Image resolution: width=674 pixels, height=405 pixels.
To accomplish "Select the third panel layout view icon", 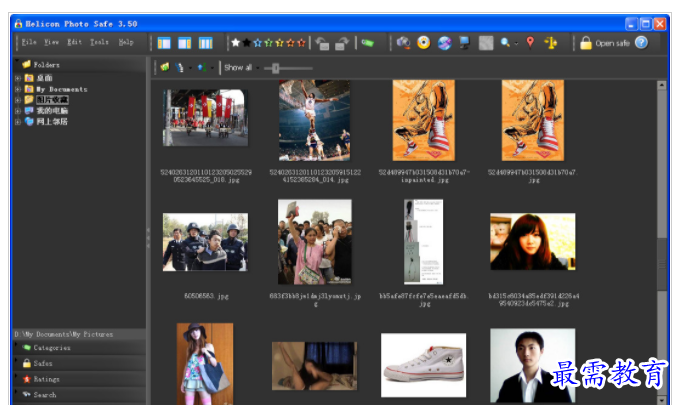I will pyautogui.click(x=205, y=43).
